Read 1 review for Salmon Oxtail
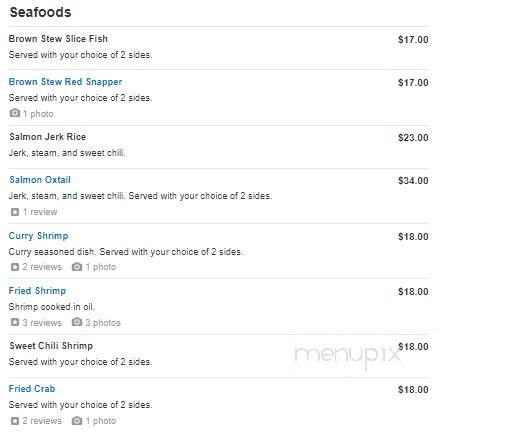527x437 pixels. click(40, 212)
